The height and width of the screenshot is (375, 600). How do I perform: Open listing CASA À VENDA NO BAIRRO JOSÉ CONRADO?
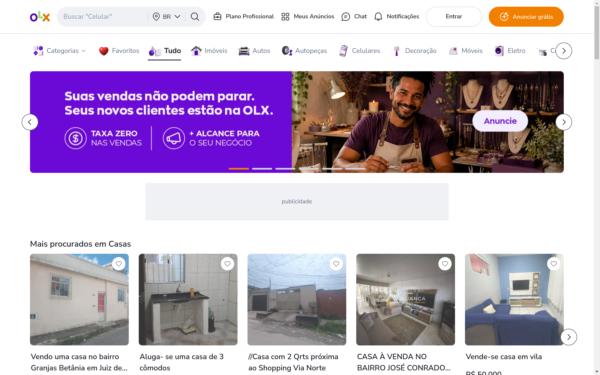(x=404, y=362)
